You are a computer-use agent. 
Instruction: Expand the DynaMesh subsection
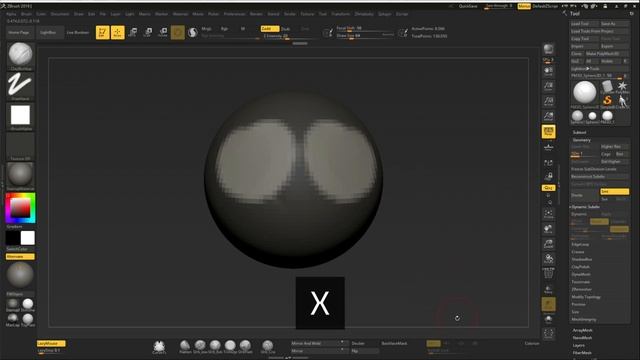click(581, 274)
